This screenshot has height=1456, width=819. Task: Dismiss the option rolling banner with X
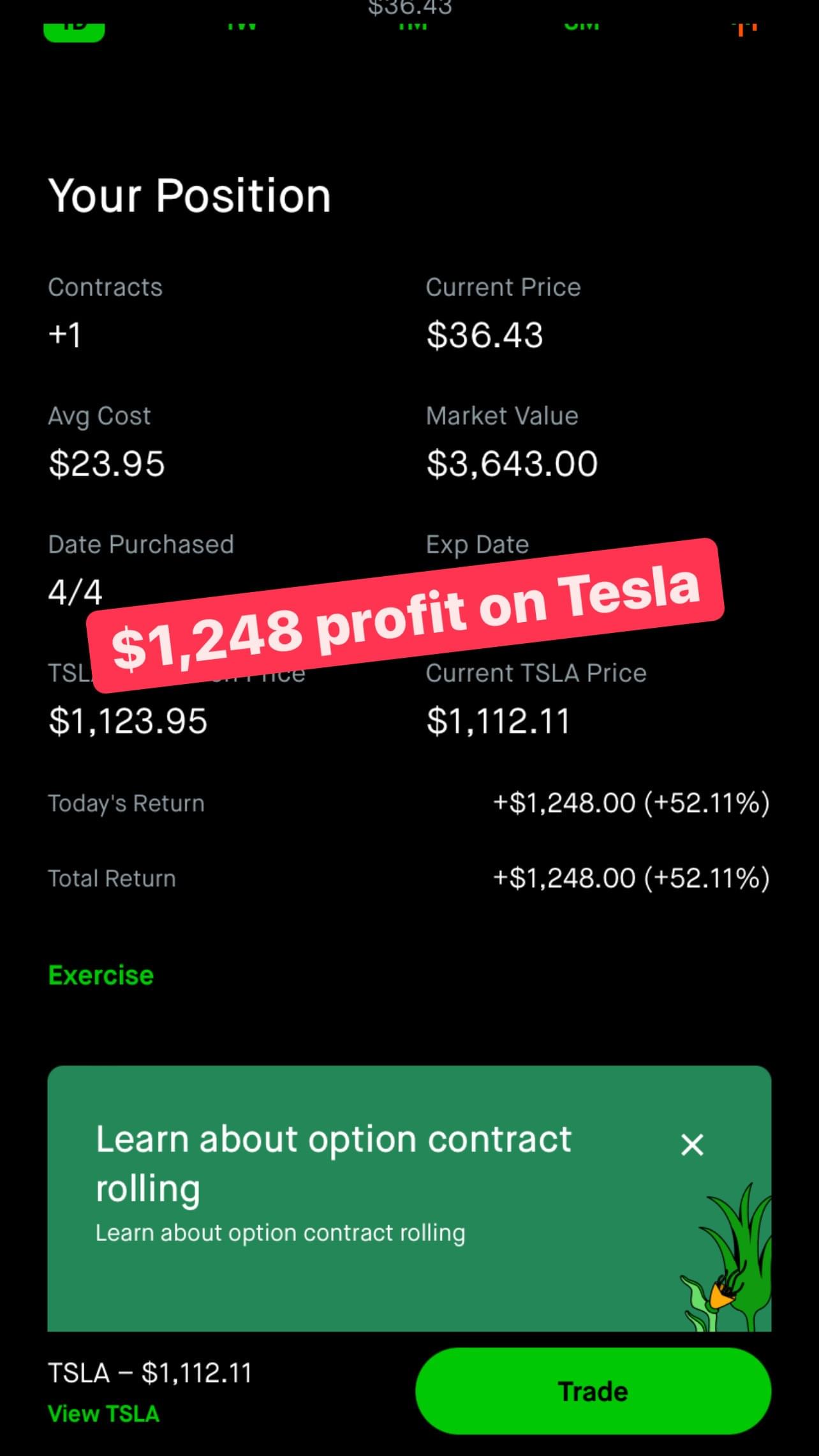coord(692,1145)
